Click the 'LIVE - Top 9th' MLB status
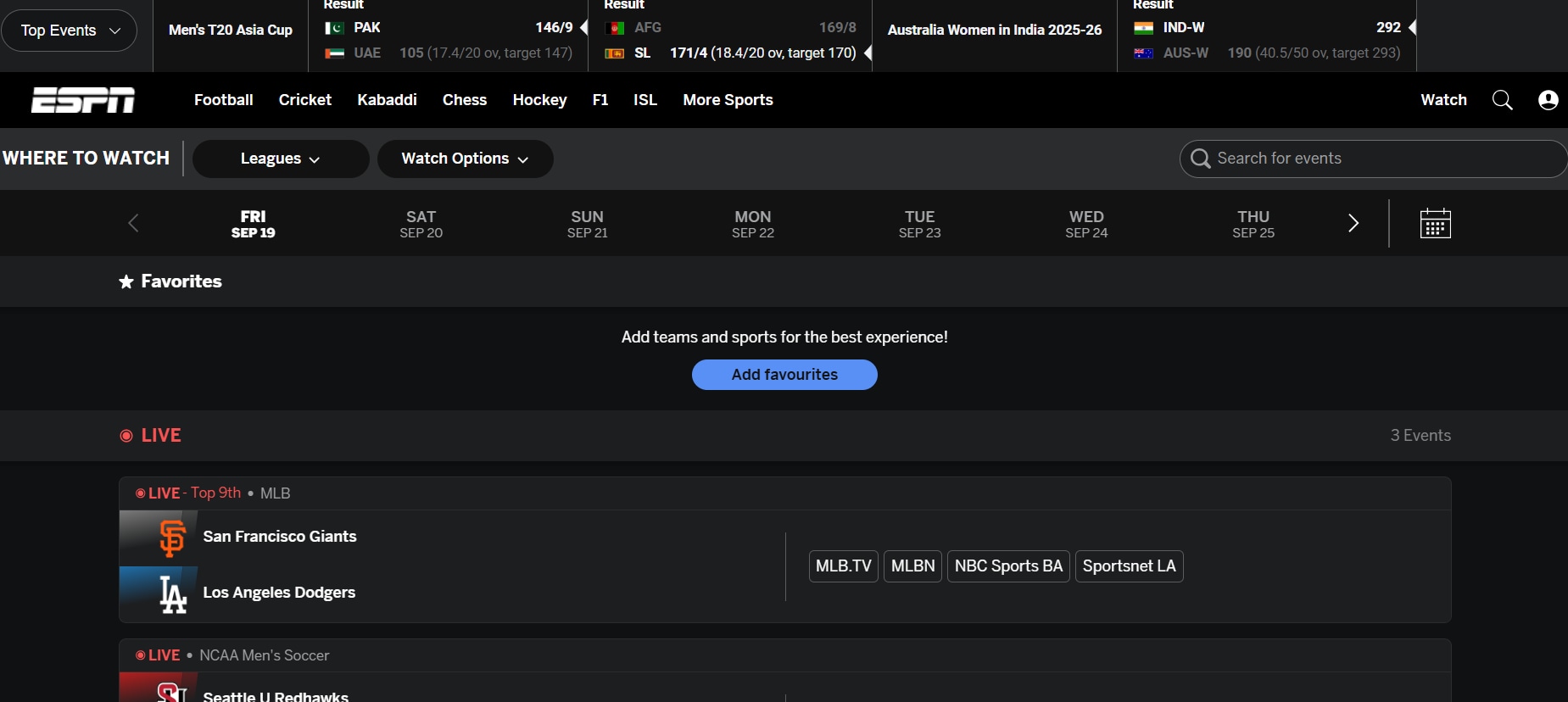Image resolution: width=1568 pixels, height=702 pixels. [x=188, y=493]
